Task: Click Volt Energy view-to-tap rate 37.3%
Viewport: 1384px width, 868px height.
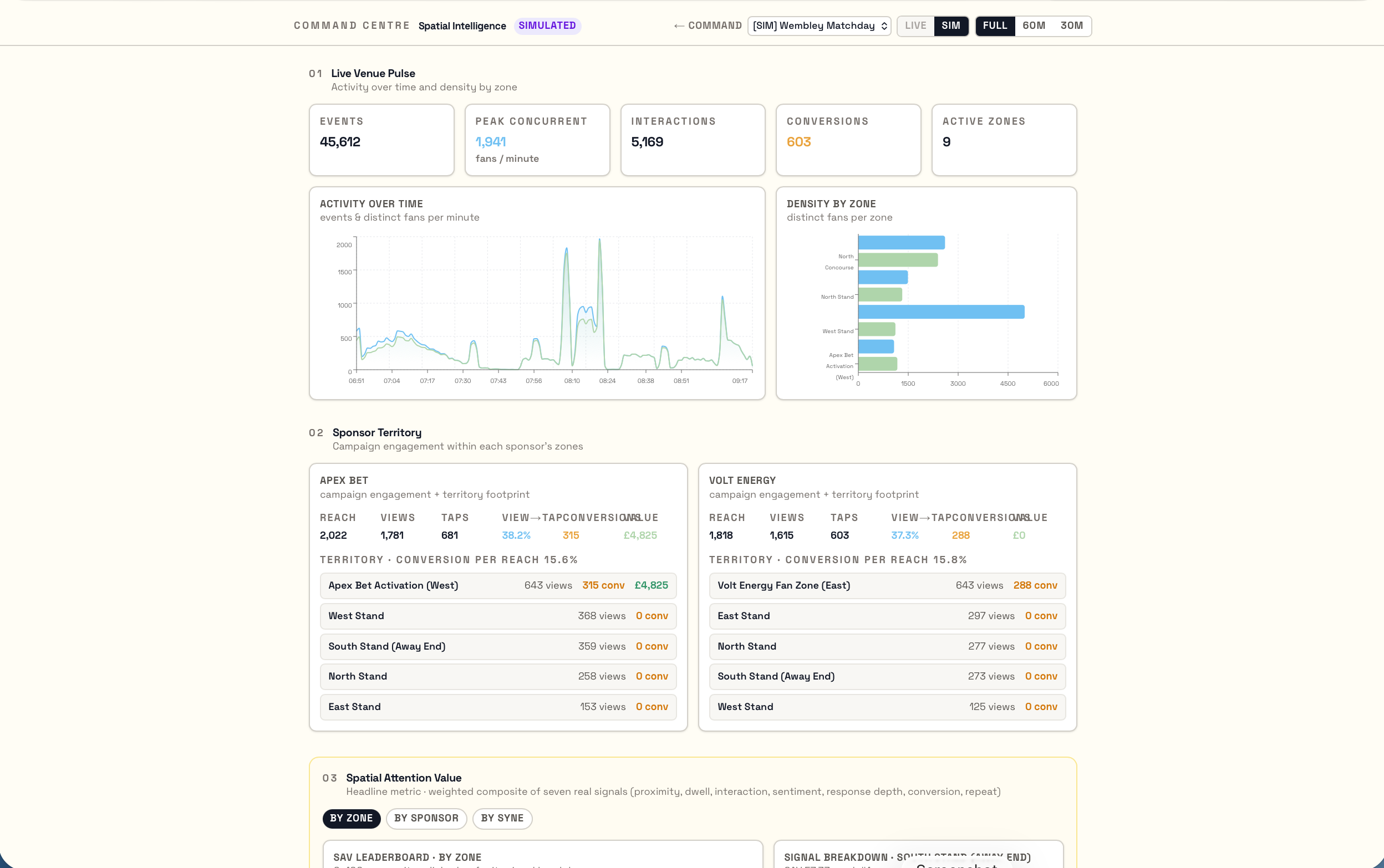Action: pyautogui.click(x=904, y=535)
